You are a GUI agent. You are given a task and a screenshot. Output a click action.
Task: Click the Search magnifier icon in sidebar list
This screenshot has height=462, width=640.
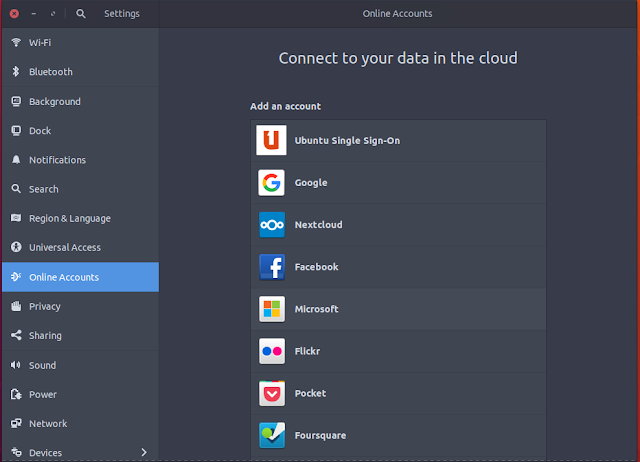(x=16, y=189)
